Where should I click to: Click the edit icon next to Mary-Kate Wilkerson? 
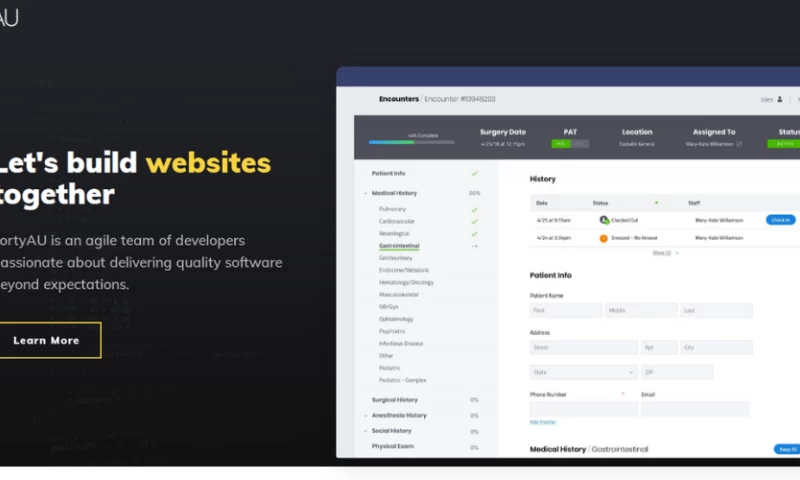(740, 144)
